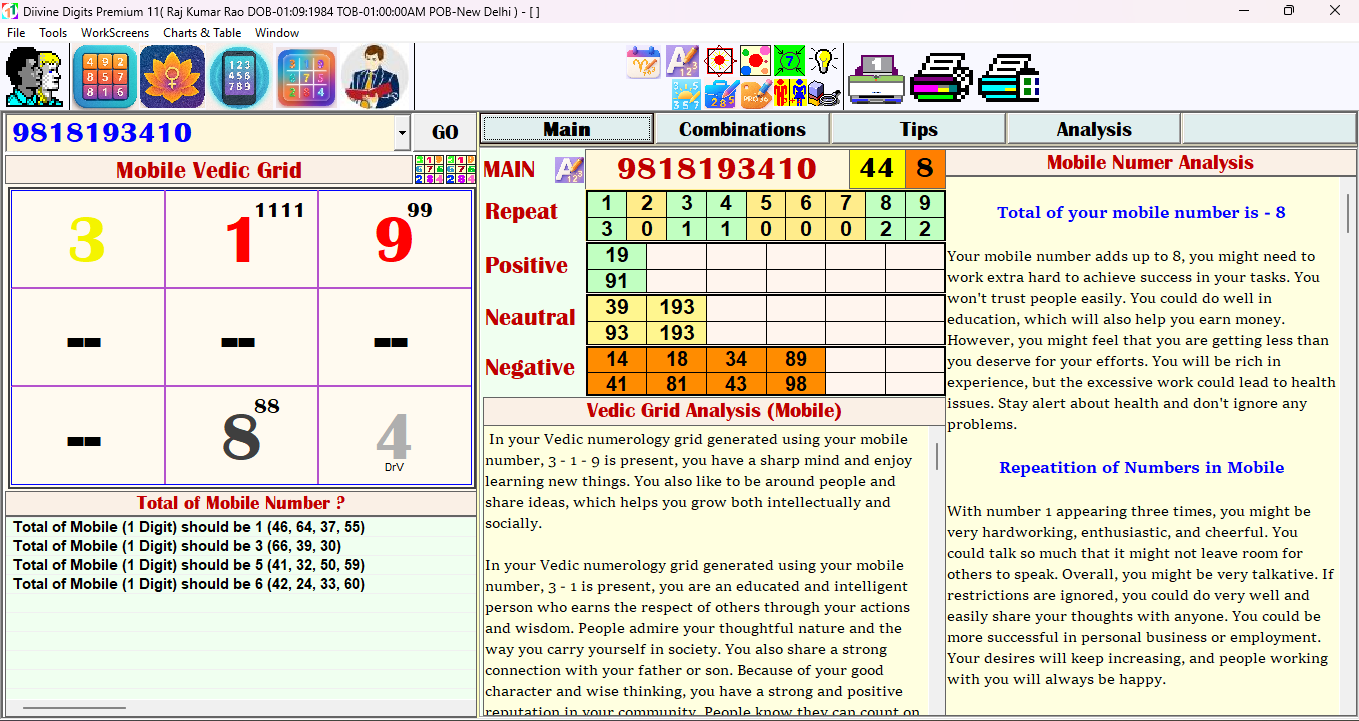The height and width of the screenshot is (721, 1359).
Task: Click the light bulb tips icon
Action: 822,60
